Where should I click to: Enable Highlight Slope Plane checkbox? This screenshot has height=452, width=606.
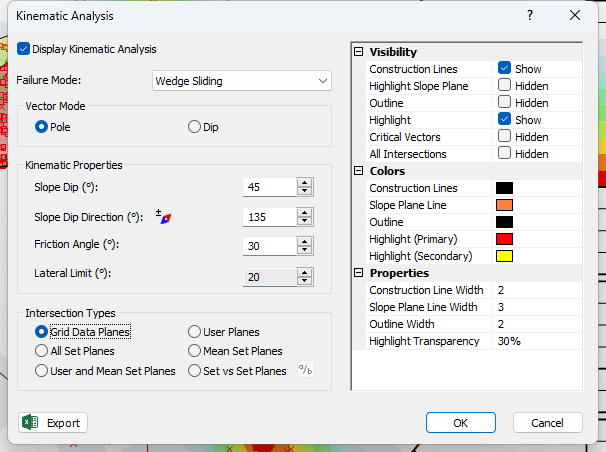pyautogui.click(x=504, y=85)
